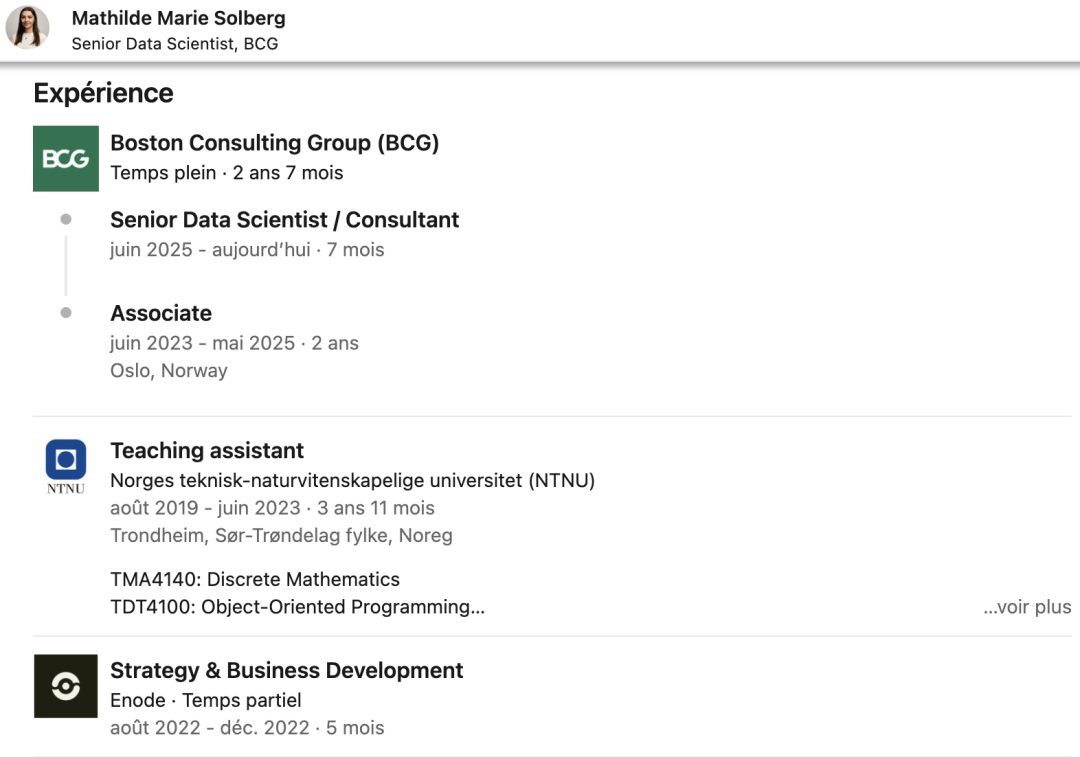Open the profile photo thumbnail in header

pyautogui.click(x=28, y=28)
